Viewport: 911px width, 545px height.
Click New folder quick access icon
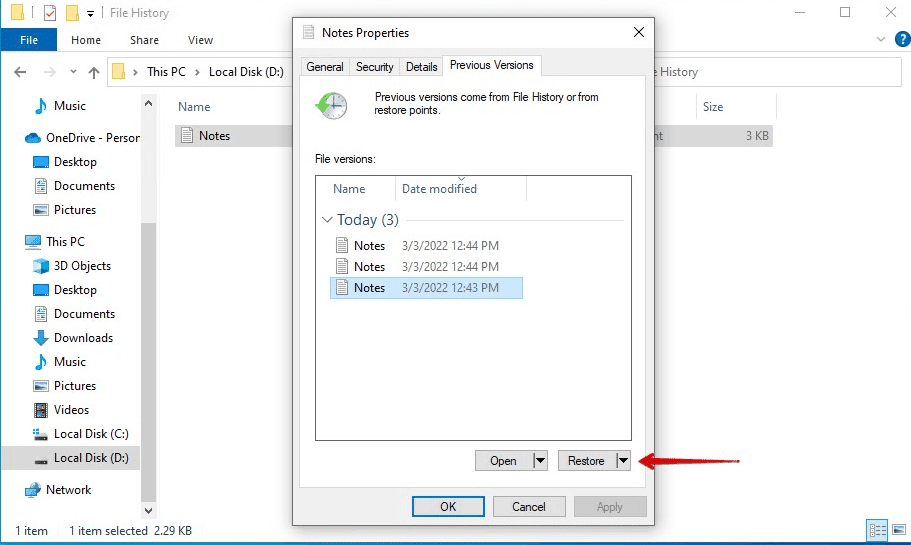point(73,13)
